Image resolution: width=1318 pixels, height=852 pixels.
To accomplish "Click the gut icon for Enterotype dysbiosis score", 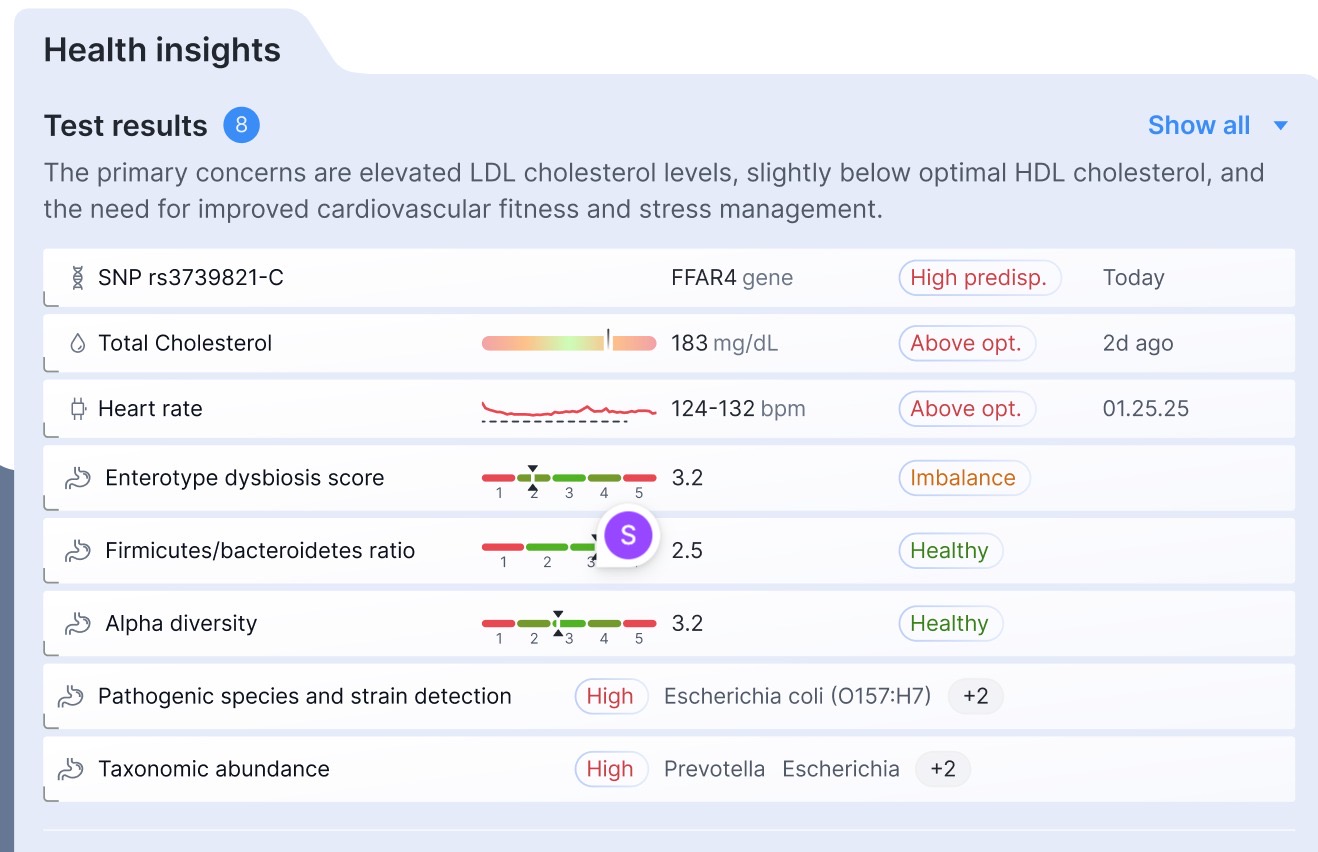I will pos(78,478).
